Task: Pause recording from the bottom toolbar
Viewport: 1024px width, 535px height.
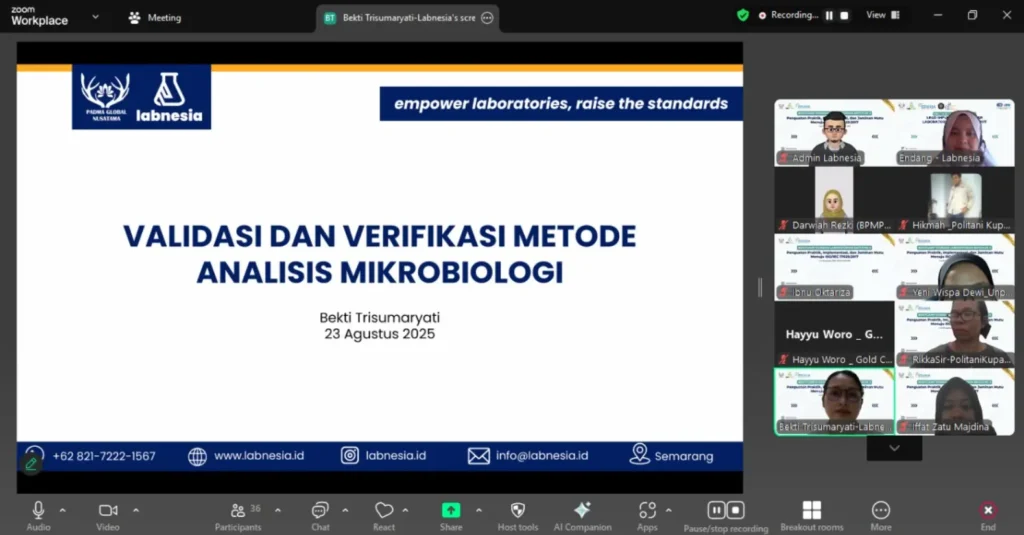Action: click(716, 510)
